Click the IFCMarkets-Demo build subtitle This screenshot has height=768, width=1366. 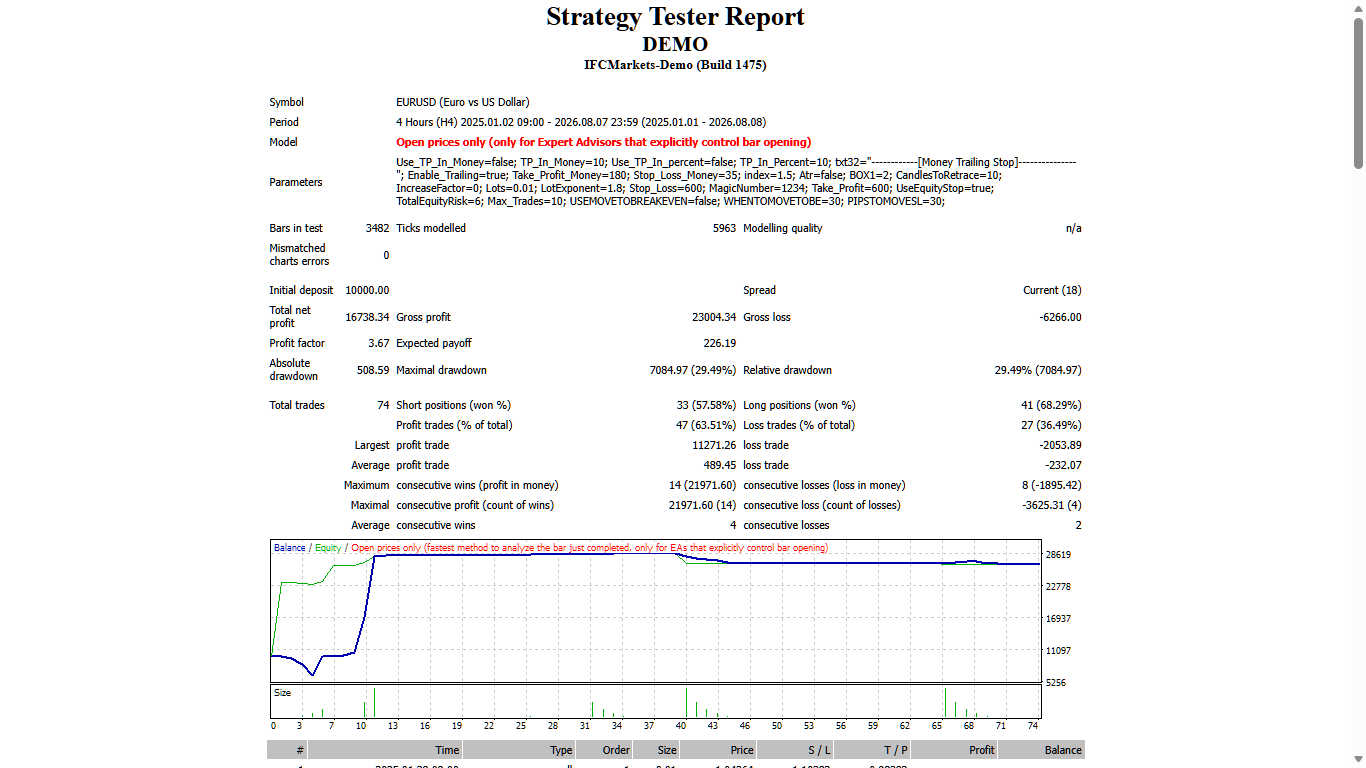[x=675, y=65]
